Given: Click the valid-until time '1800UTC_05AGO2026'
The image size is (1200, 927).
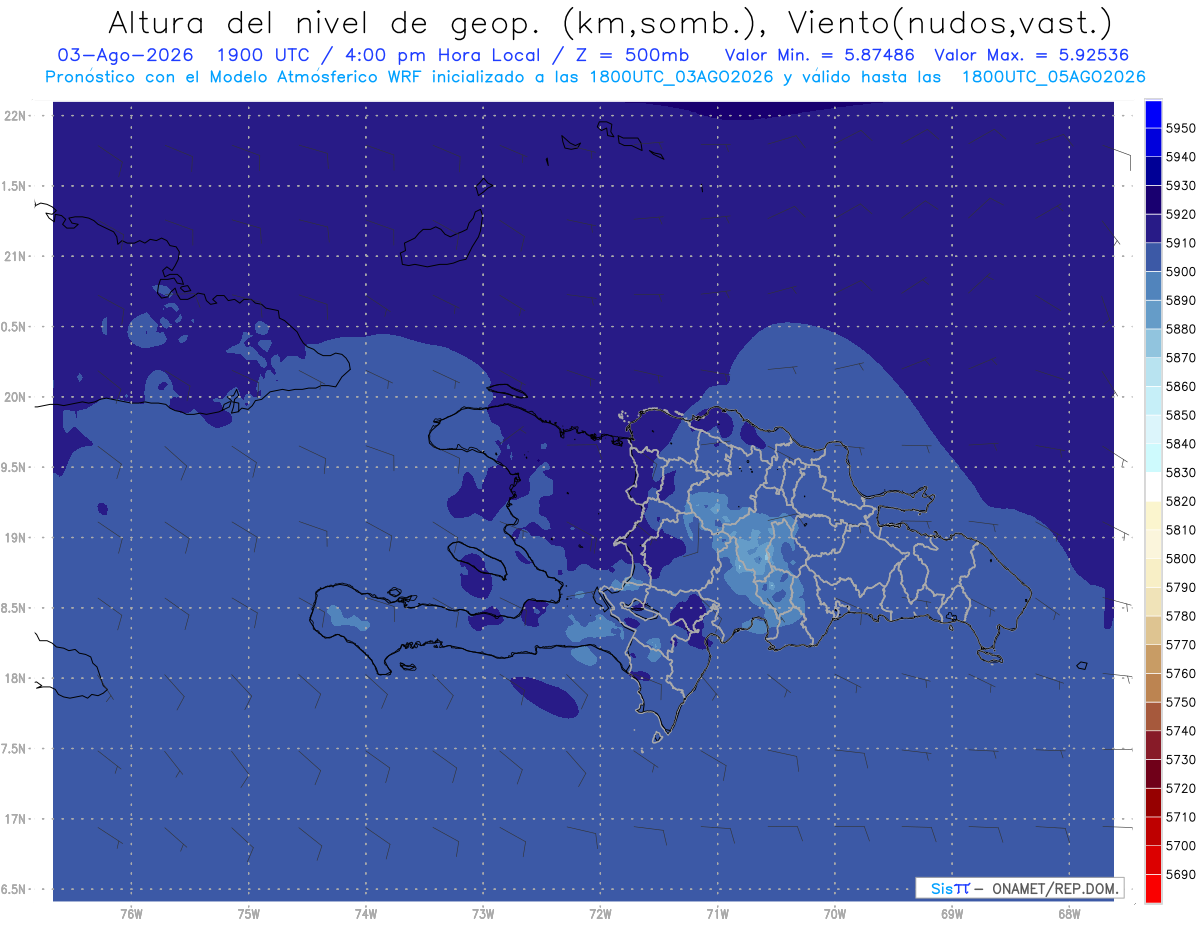Looking at the screenshot, I should click(1054, 77).
